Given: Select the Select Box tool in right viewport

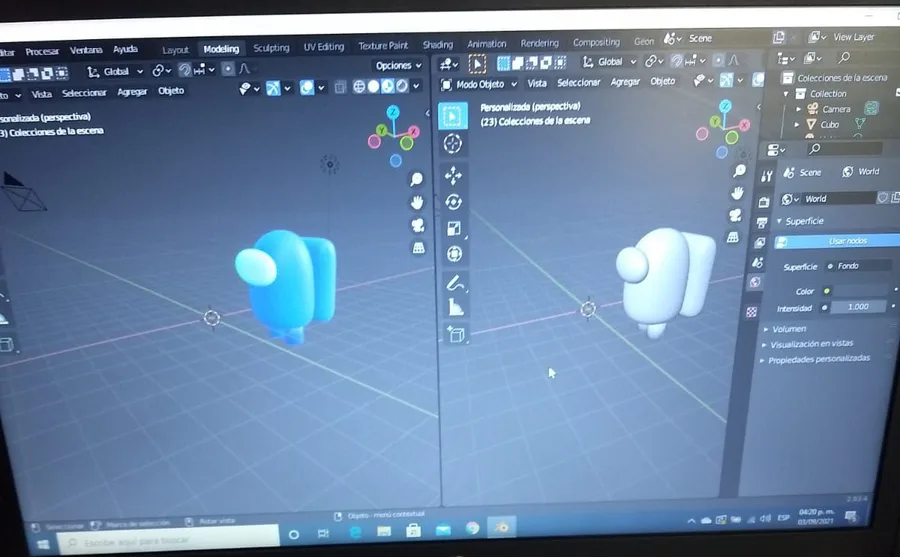Looking at the screenshot, I should (453, 117).
